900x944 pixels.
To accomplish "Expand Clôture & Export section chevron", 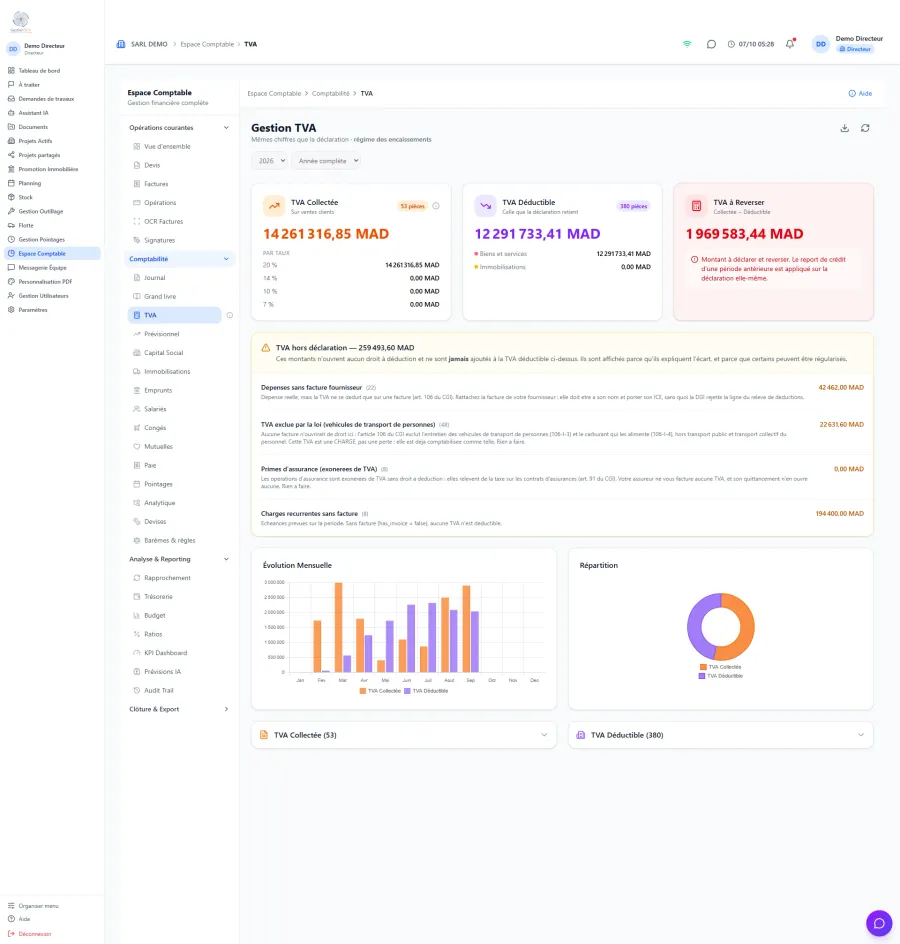I will point(226,709).
